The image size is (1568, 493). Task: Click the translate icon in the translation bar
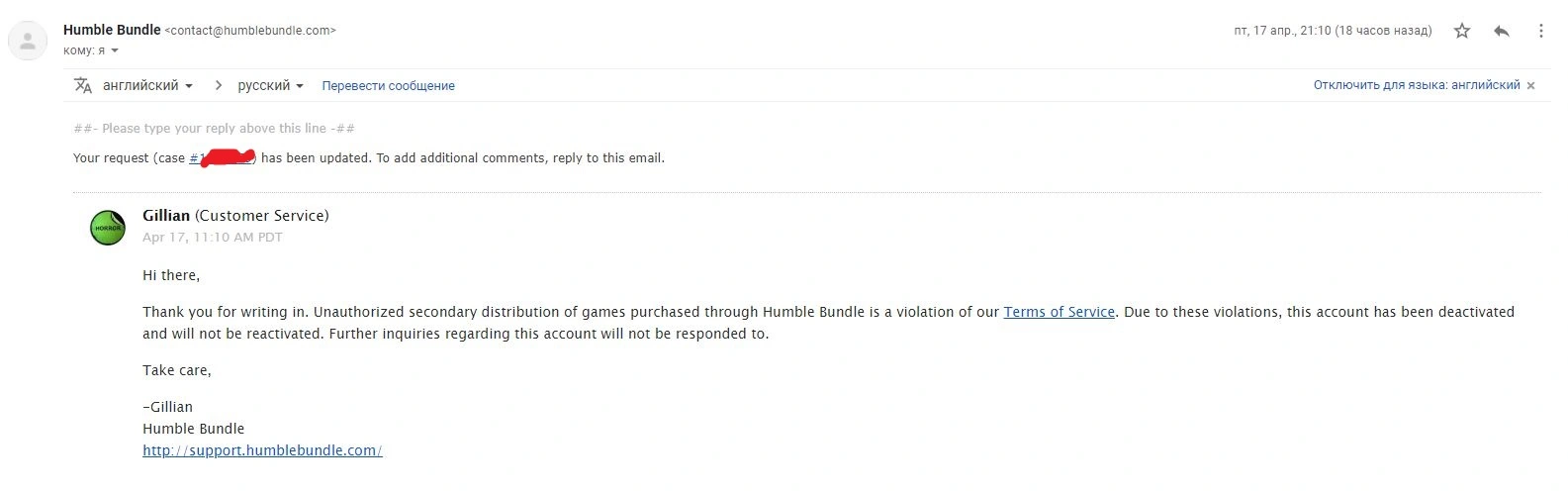(83, 85)
